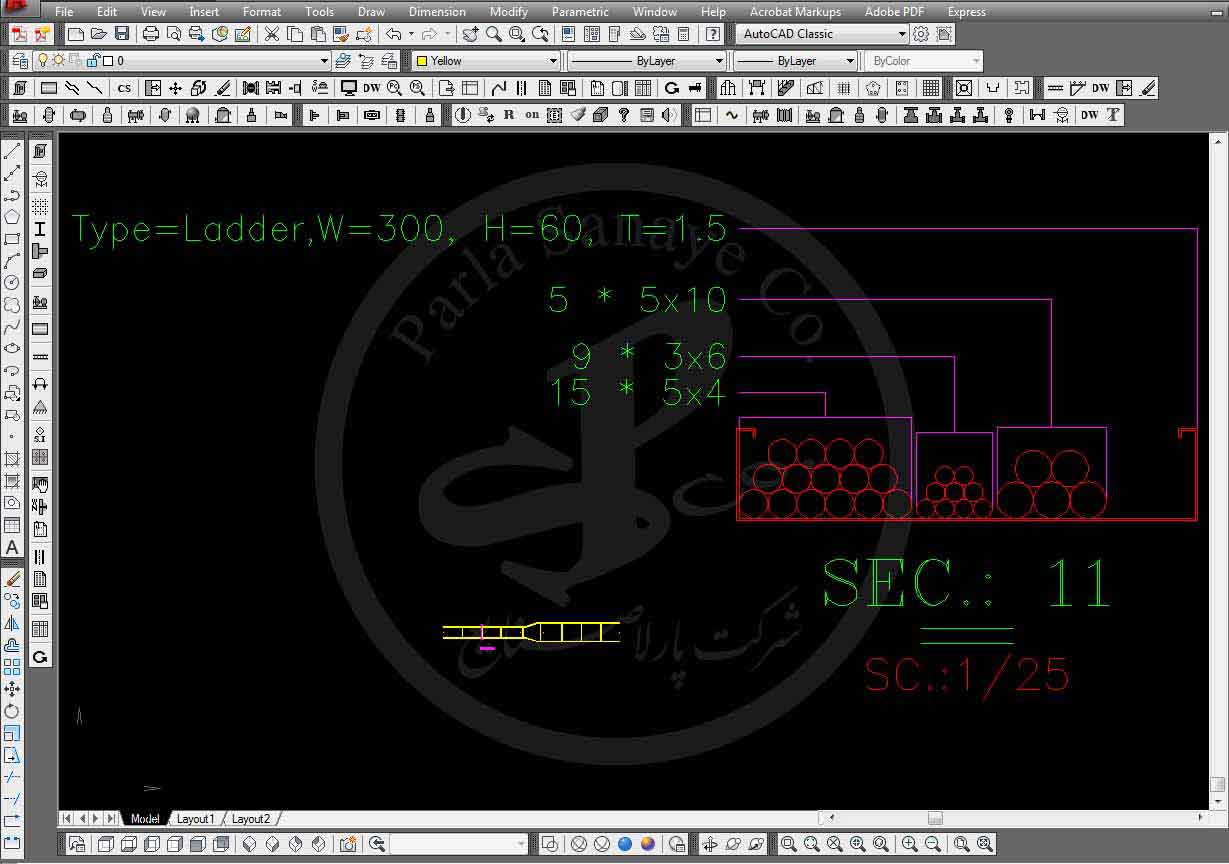1229x864 pixels.
Task: Create a new drawing with QNew icon
Action: point(75,34)
